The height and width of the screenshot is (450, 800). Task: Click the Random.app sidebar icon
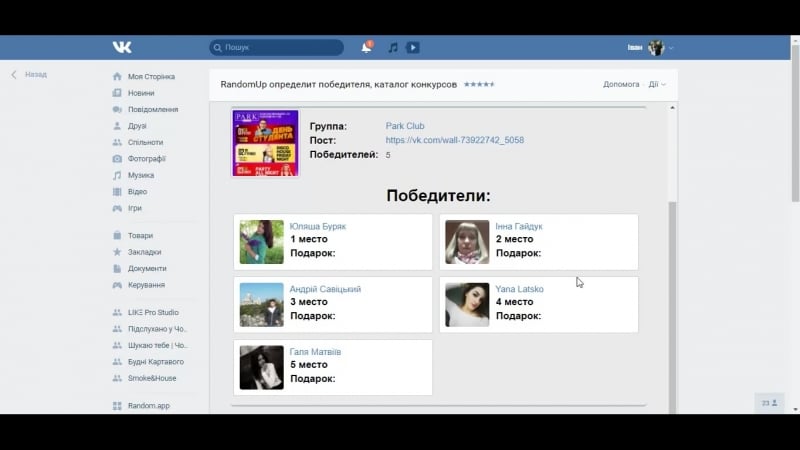(117, 406)
